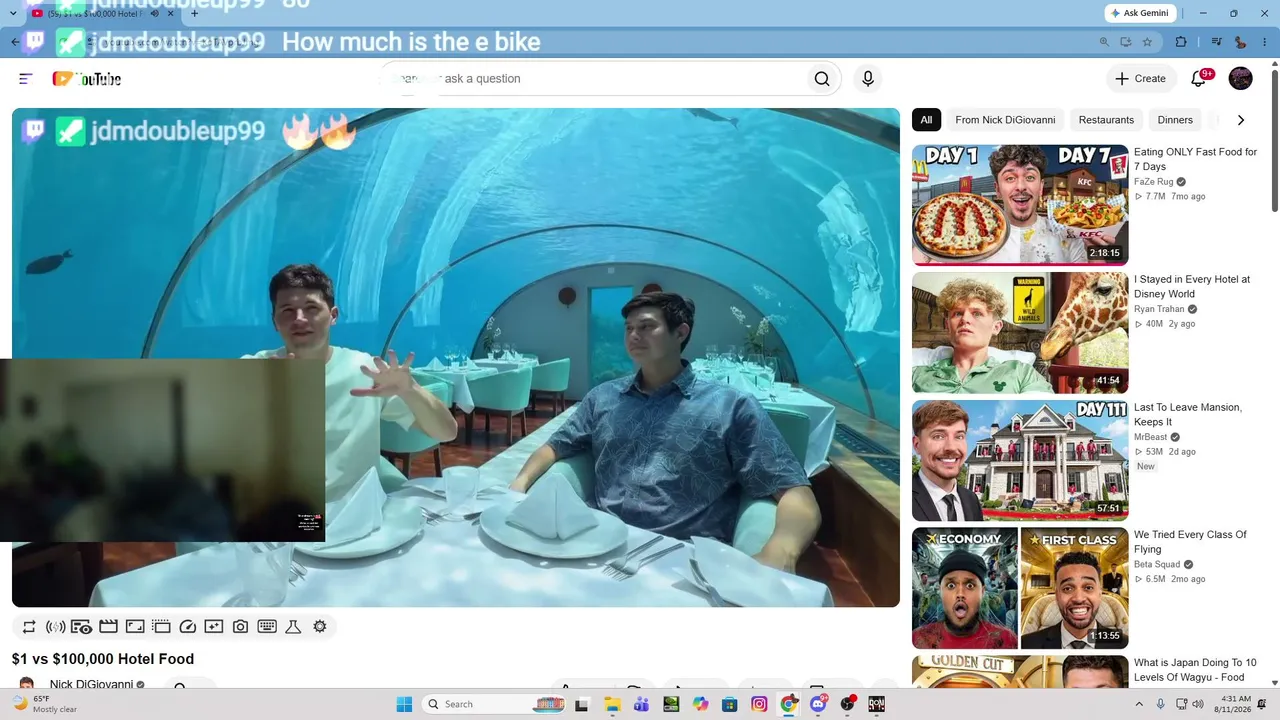Image resolution: width=1280 pixels, height=720 pixels.
Task: Open the Every Class Of Flying thumbnail
Action: (1020, 588)
